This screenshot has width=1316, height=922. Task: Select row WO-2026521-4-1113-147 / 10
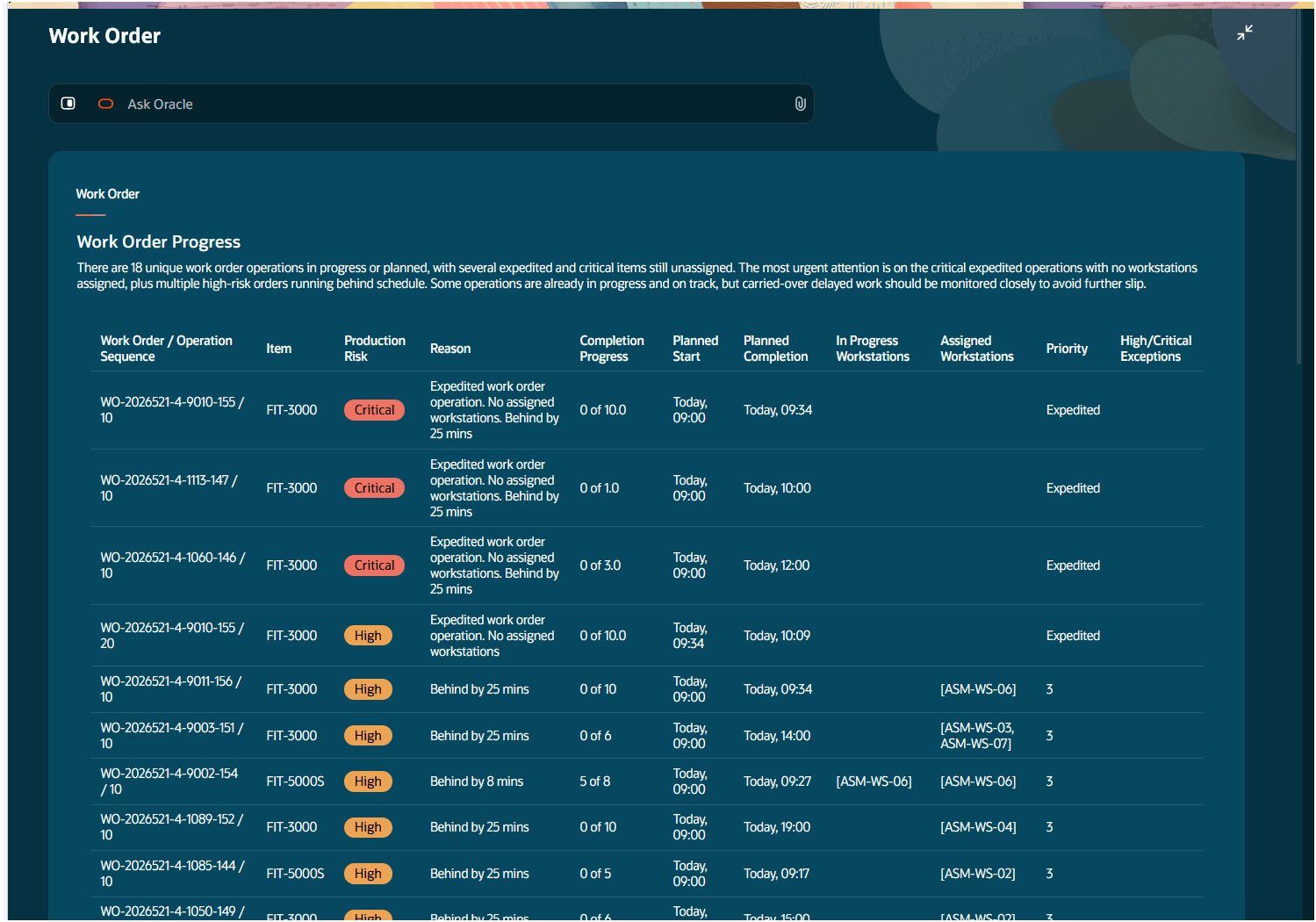[646, 488]
